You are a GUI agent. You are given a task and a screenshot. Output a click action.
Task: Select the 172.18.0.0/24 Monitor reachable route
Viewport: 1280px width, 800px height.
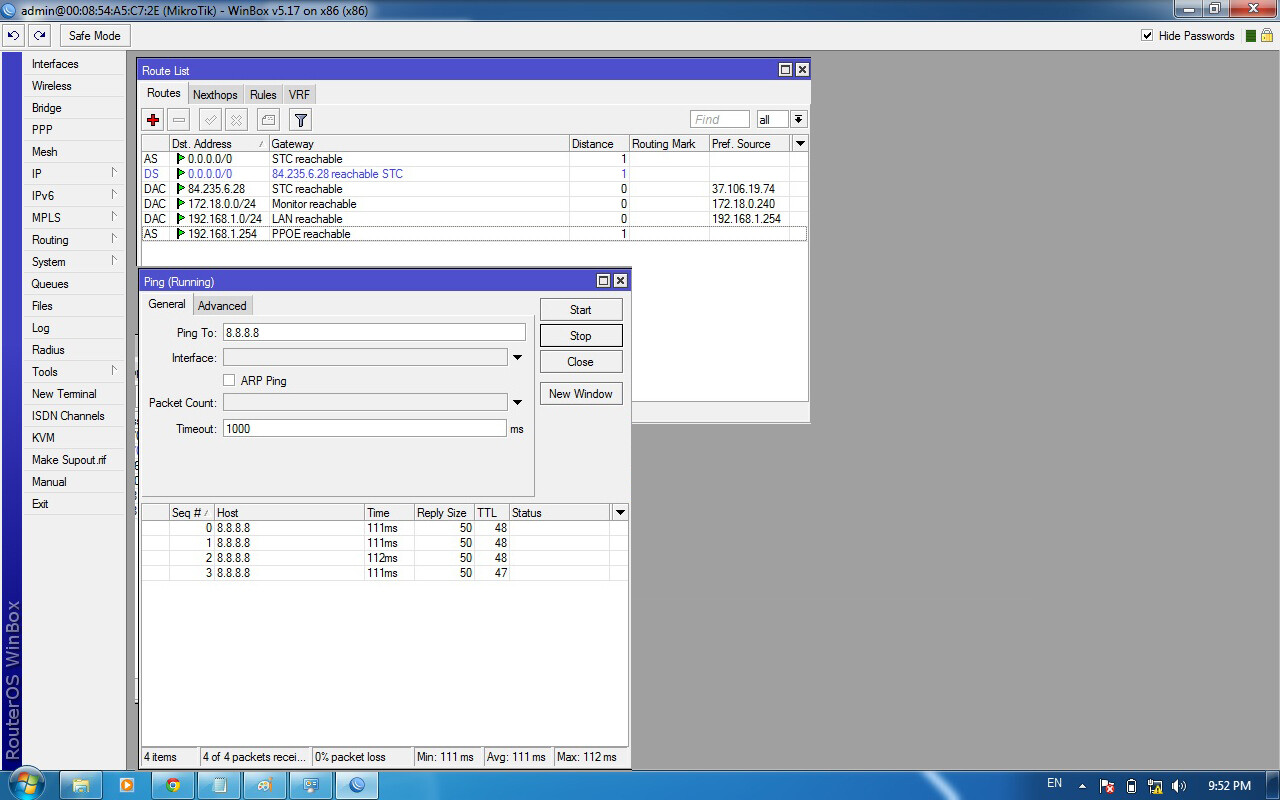(474, 204)
